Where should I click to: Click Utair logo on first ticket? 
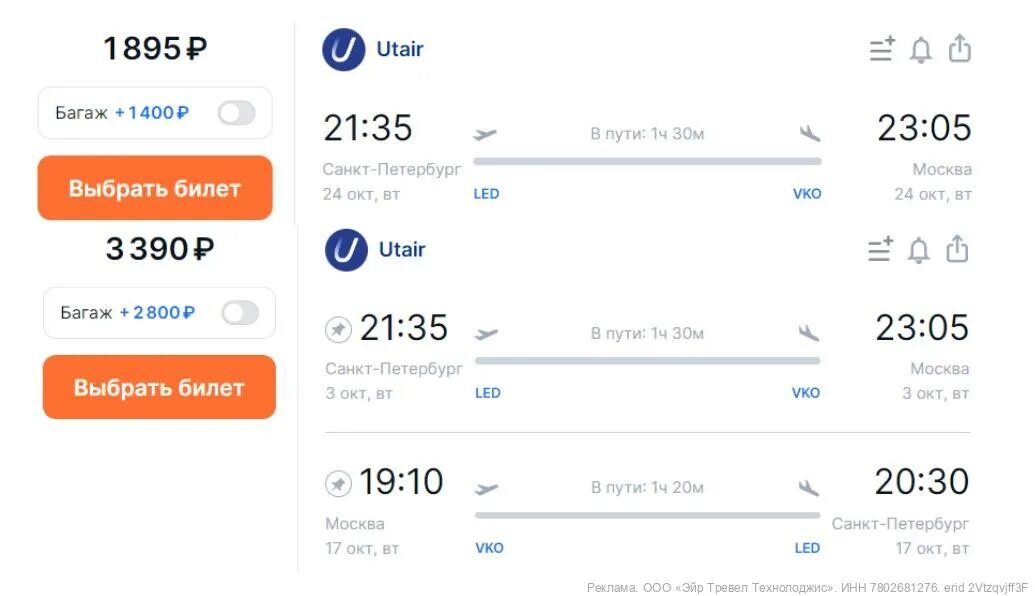(x=343, y=50)
